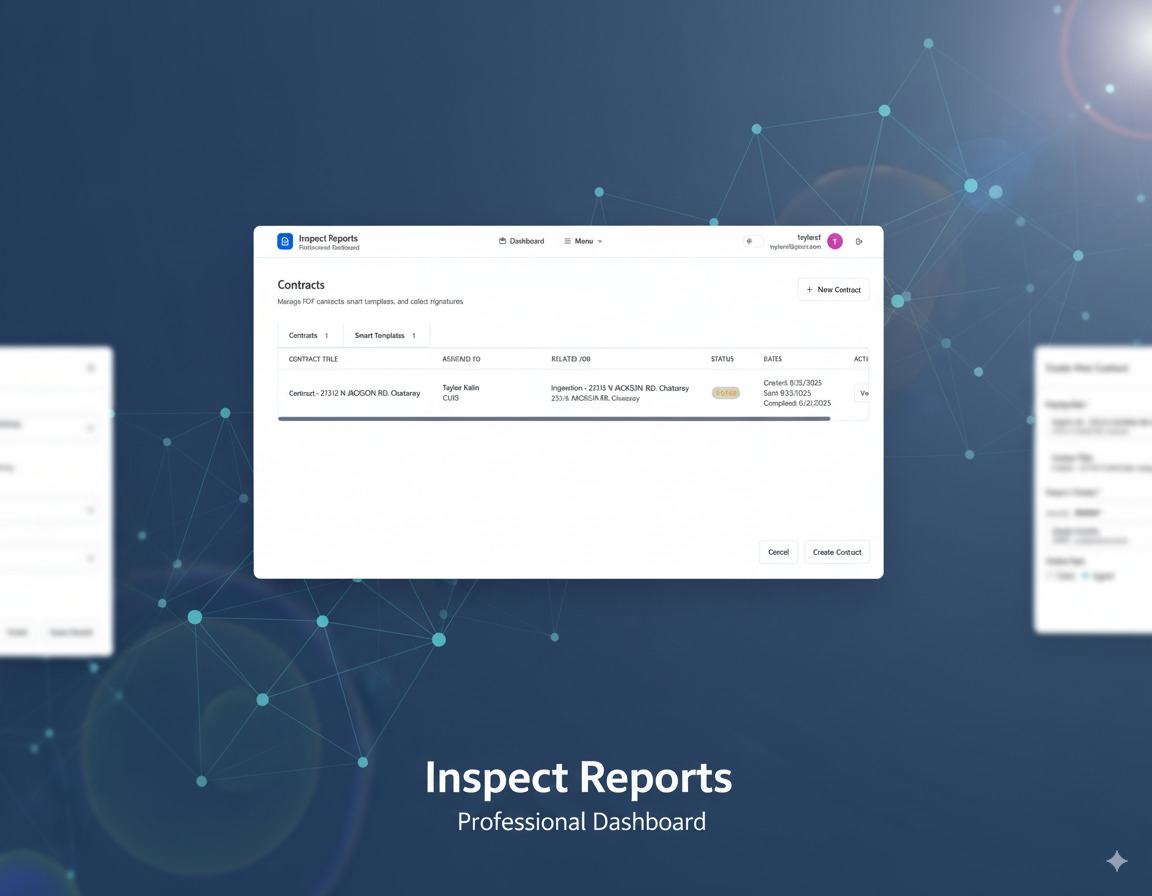Click the Completed 6/21/2025 date text

(x=797, y=403)
